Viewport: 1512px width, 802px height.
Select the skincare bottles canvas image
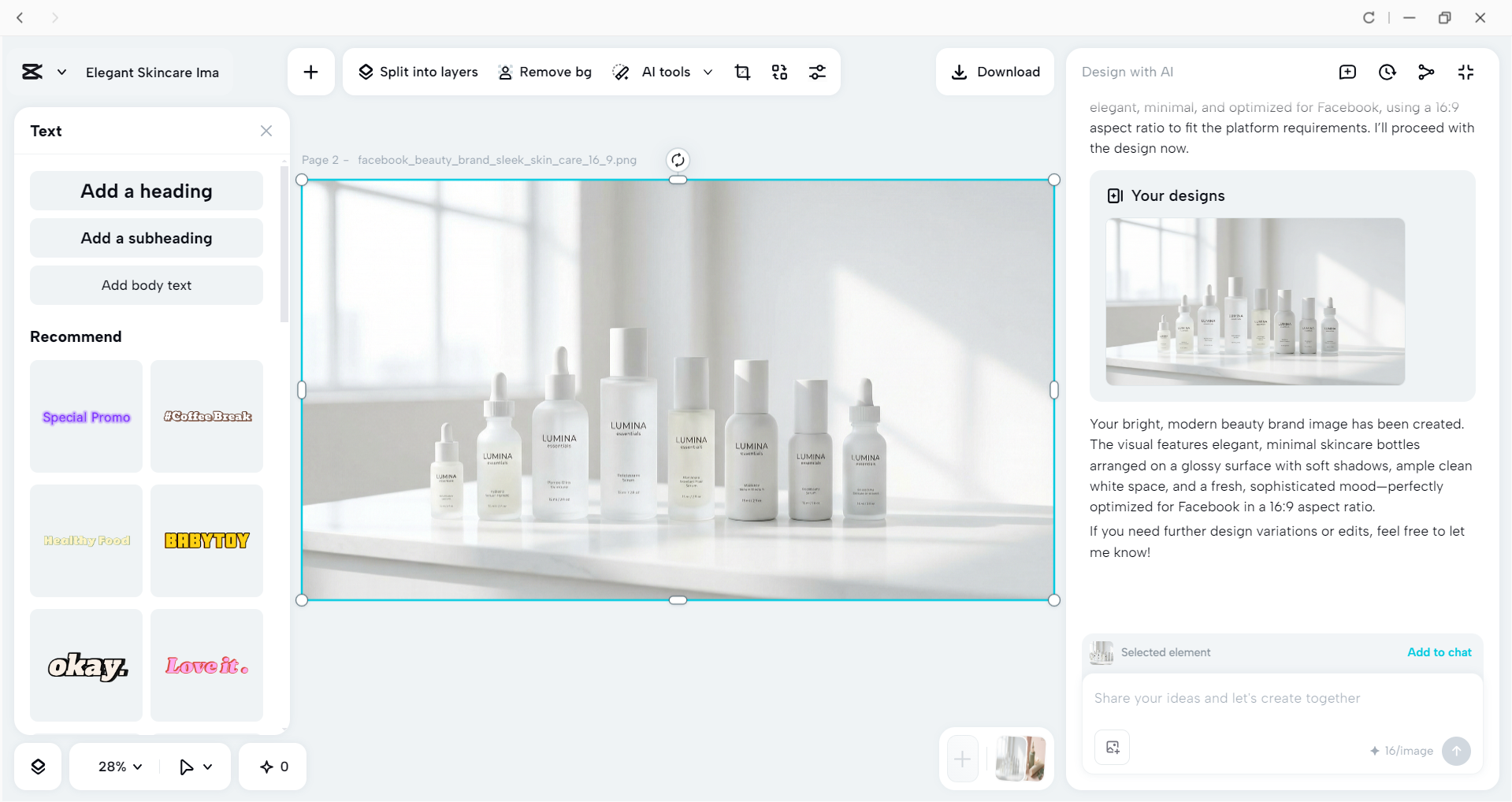(678, 390)
